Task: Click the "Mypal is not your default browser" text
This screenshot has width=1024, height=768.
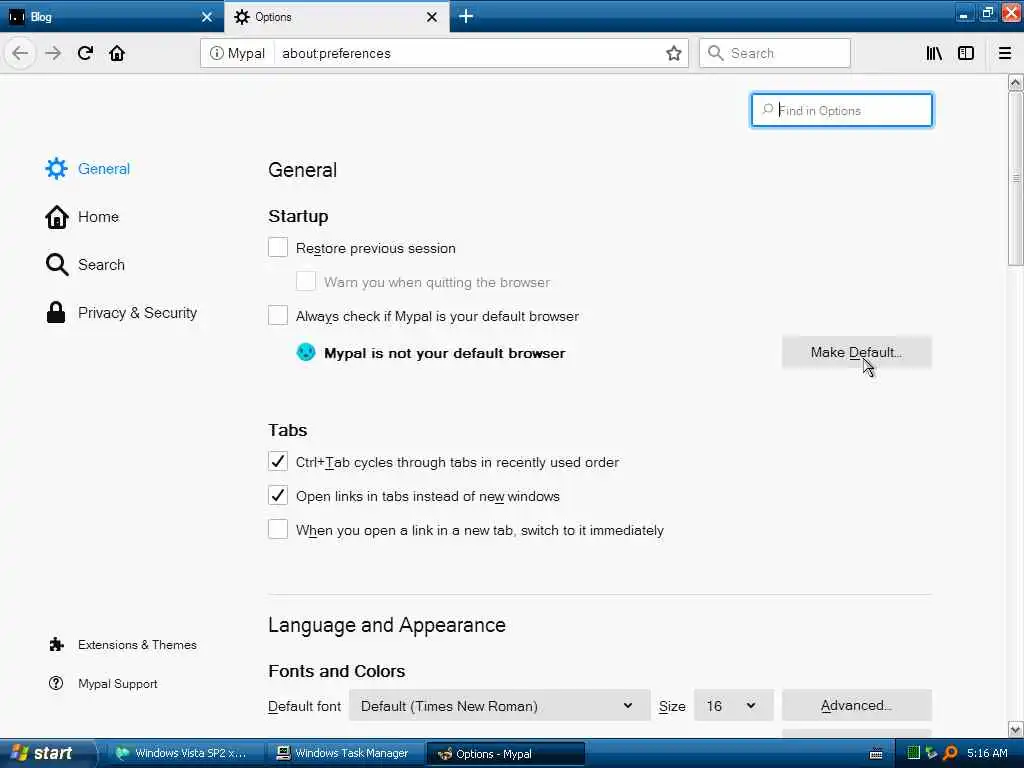Action: 445,353
